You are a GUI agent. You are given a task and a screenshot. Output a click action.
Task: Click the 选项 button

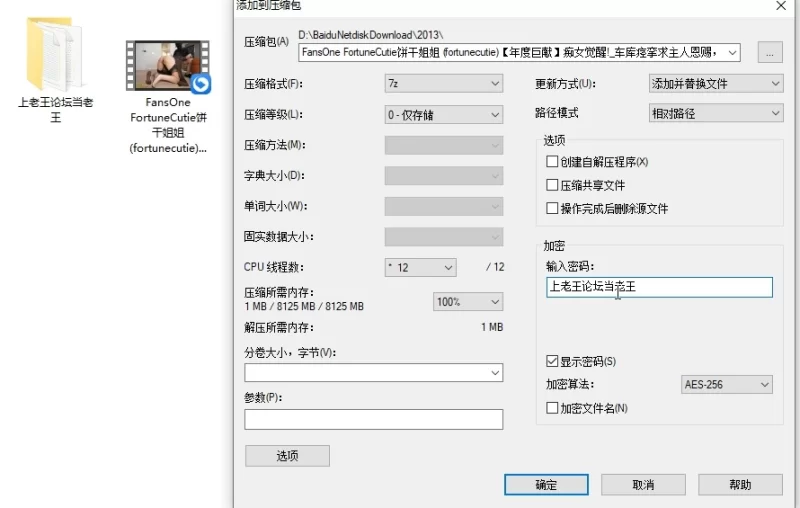[x=287, y=455]
